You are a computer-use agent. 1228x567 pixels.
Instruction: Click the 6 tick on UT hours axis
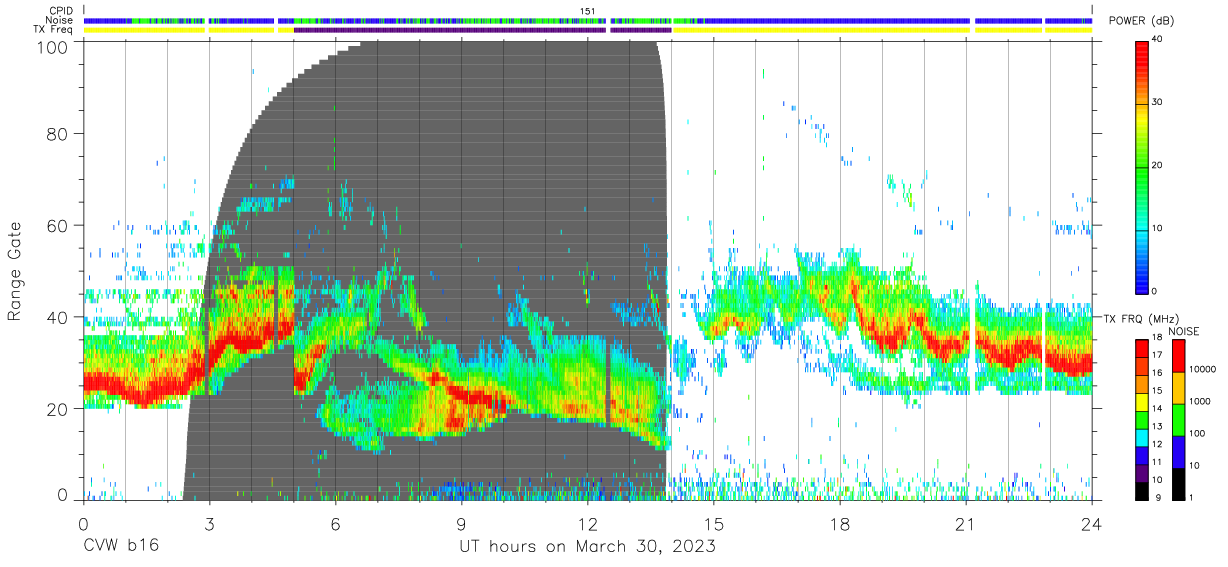tap(335, 524)
